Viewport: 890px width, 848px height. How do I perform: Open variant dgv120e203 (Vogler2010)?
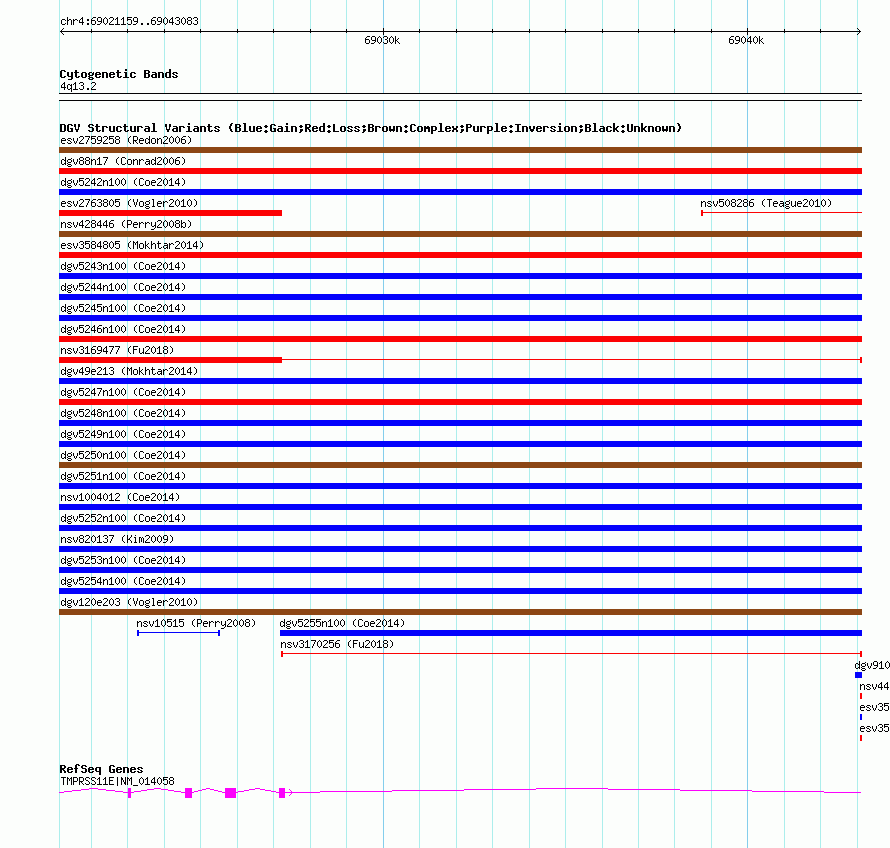129,602
